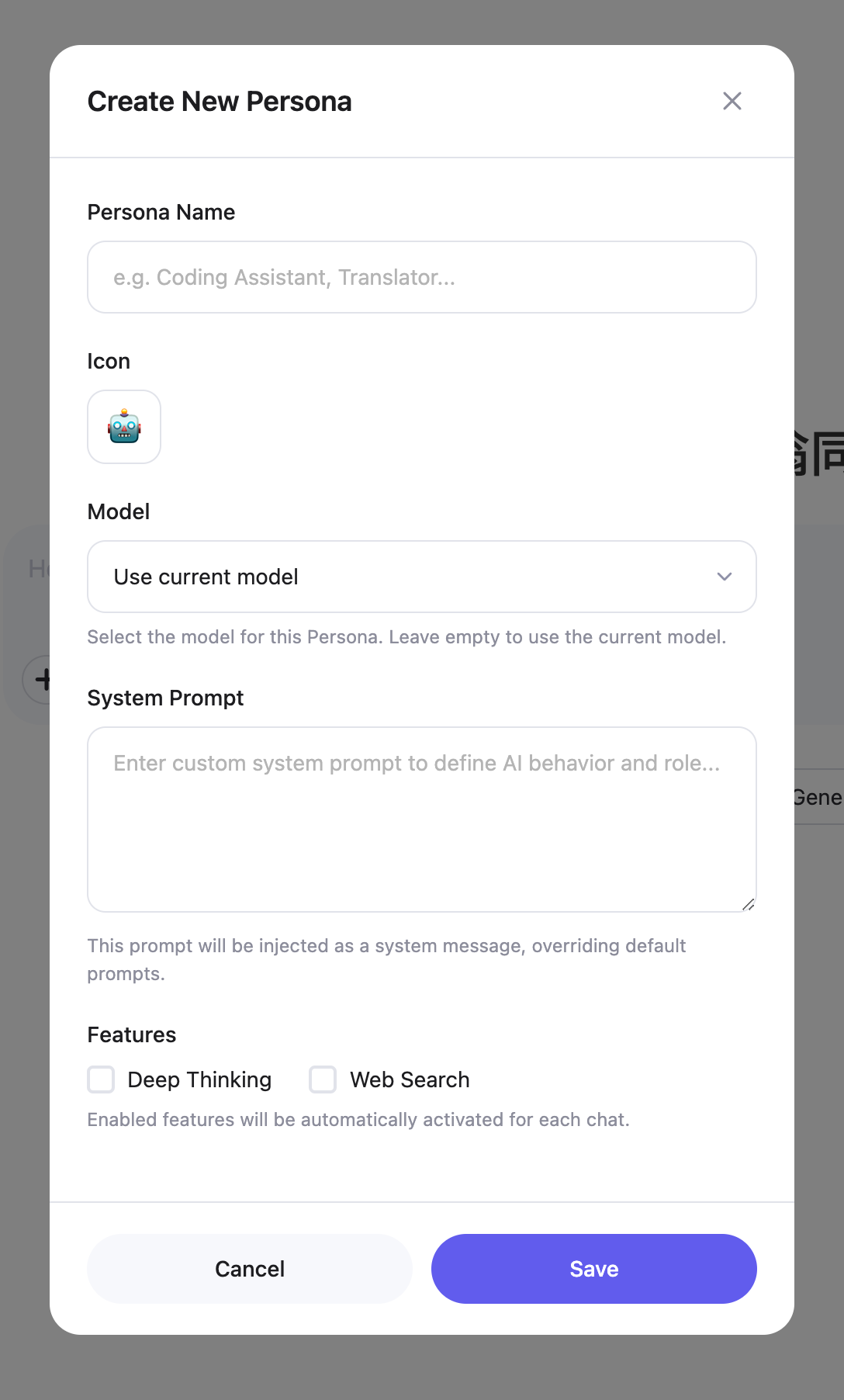The image size is (844, 1400).
Task: Toggle Deep Thinking off after enabling
Action: pos(101,1079)
